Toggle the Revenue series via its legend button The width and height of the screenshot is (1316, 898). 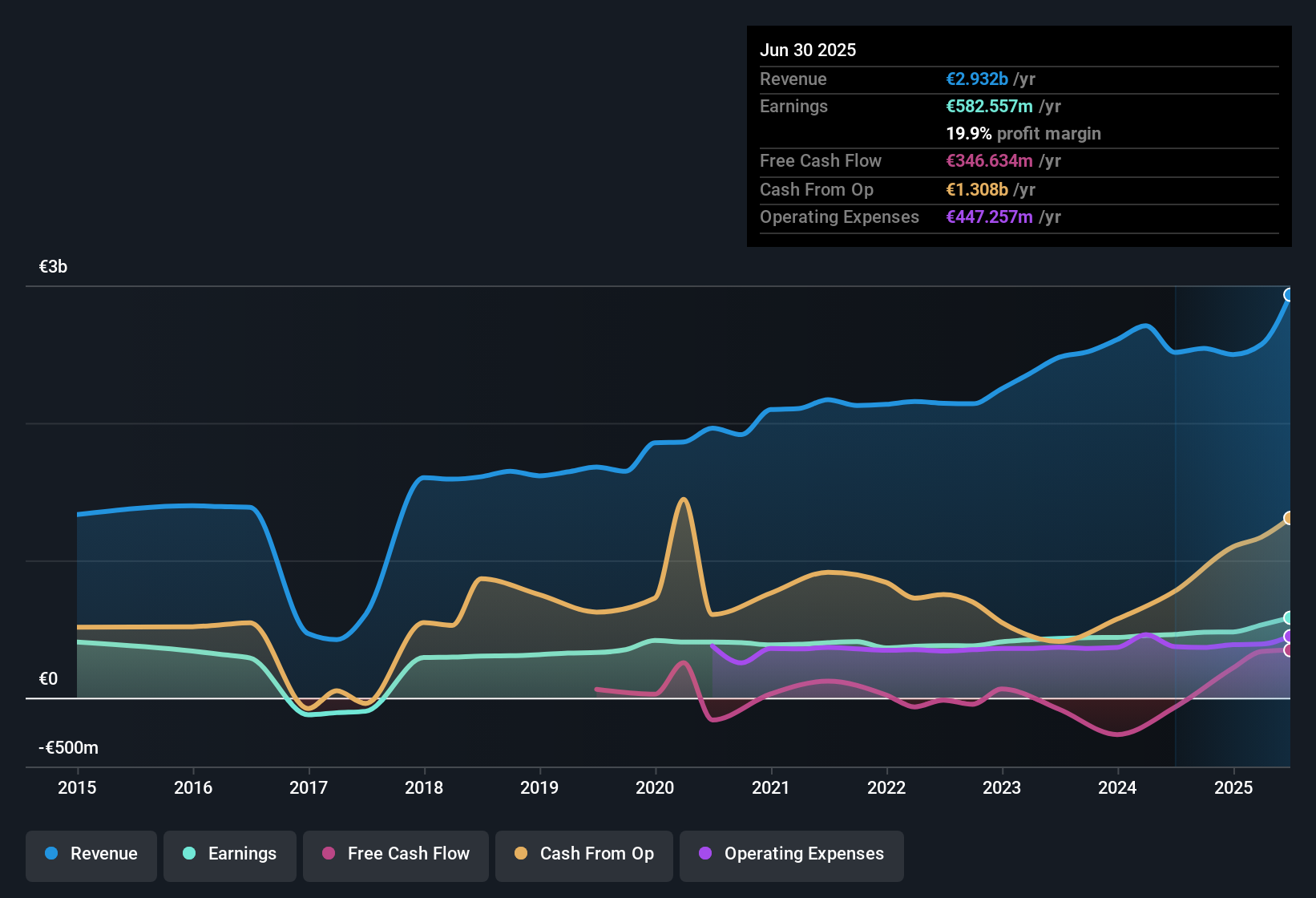[91, 854]
